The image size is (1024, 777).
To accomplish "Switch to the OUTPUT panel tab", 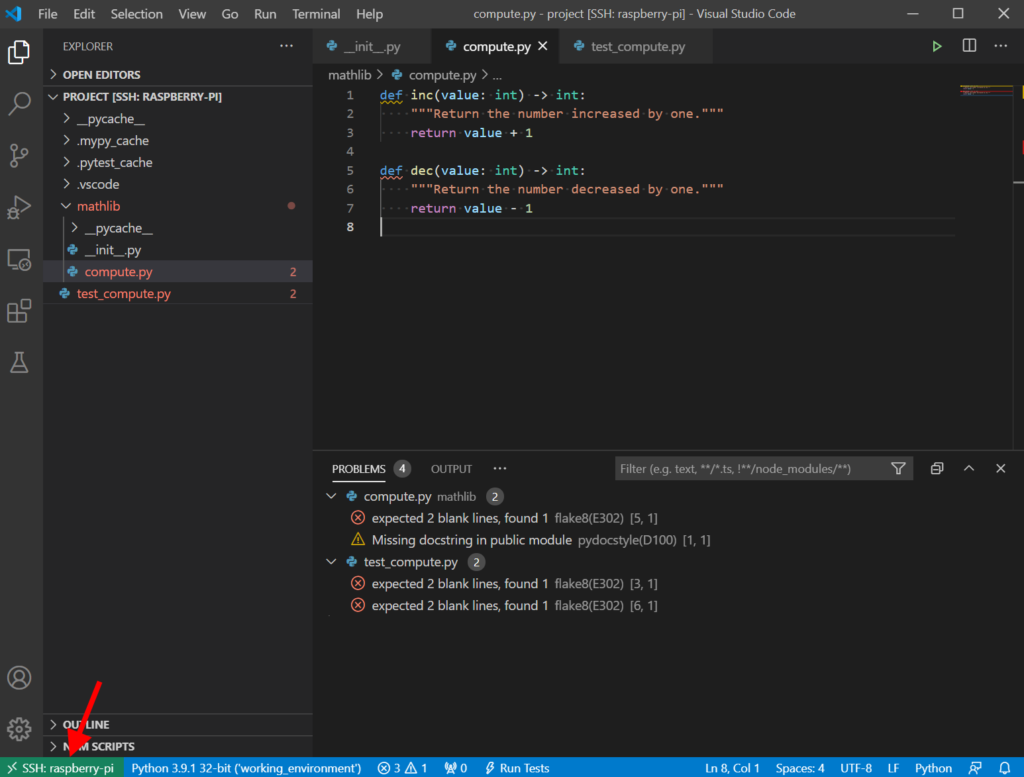I will pyautogui.click(x=451, y=468).
